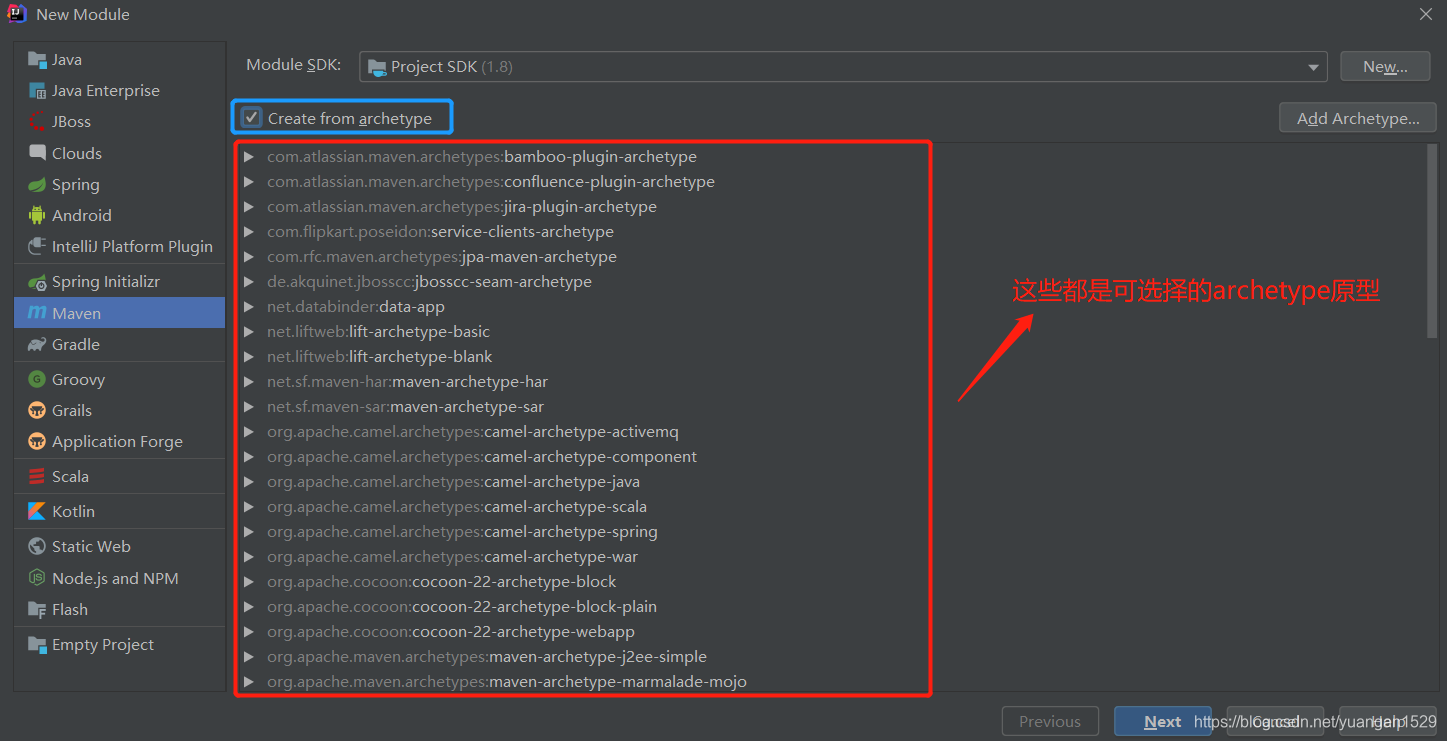Screen dimensions: 1447x741
Task: Close the New Module dialog
Action: click(1425, 14)
